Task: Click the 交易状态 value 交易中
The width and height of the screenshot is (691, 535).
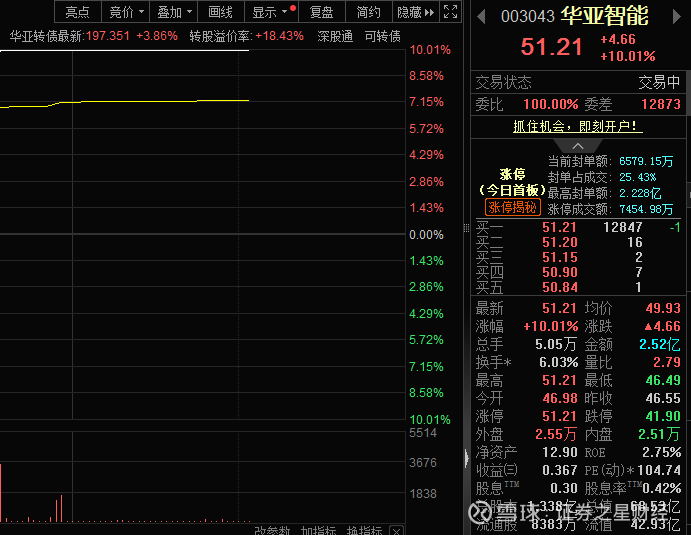Action: pyautogui.click(x=659, y=82)
